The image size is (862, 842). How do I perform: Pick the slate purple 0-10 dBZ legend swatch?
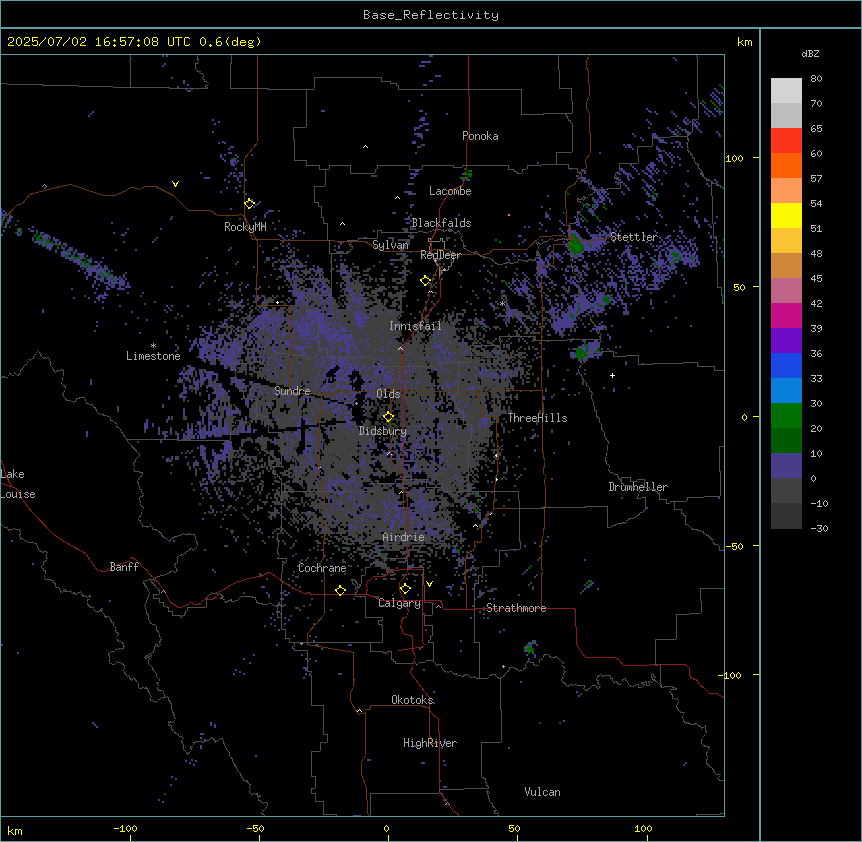pos(786,466)
